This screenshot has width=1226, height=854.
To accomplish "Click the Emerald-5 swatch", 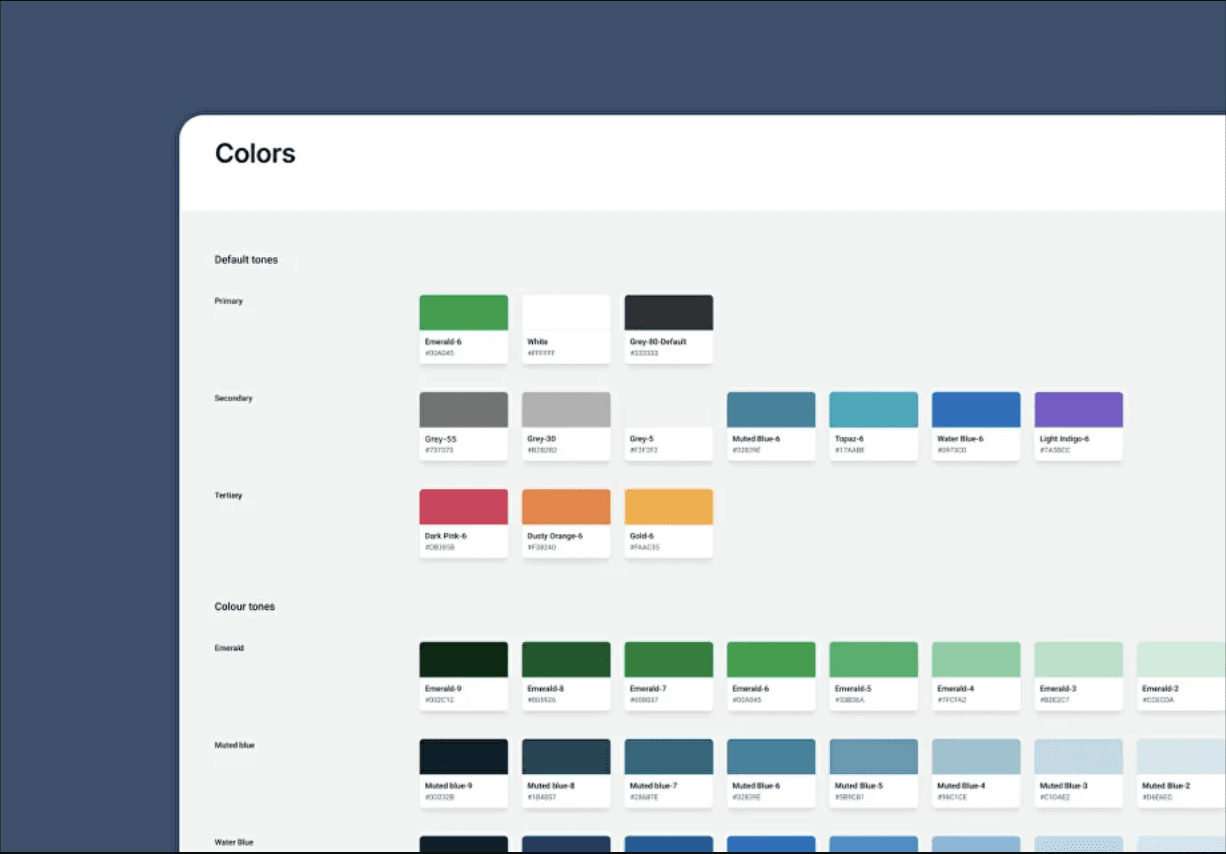I will click(x=873, y=676).
